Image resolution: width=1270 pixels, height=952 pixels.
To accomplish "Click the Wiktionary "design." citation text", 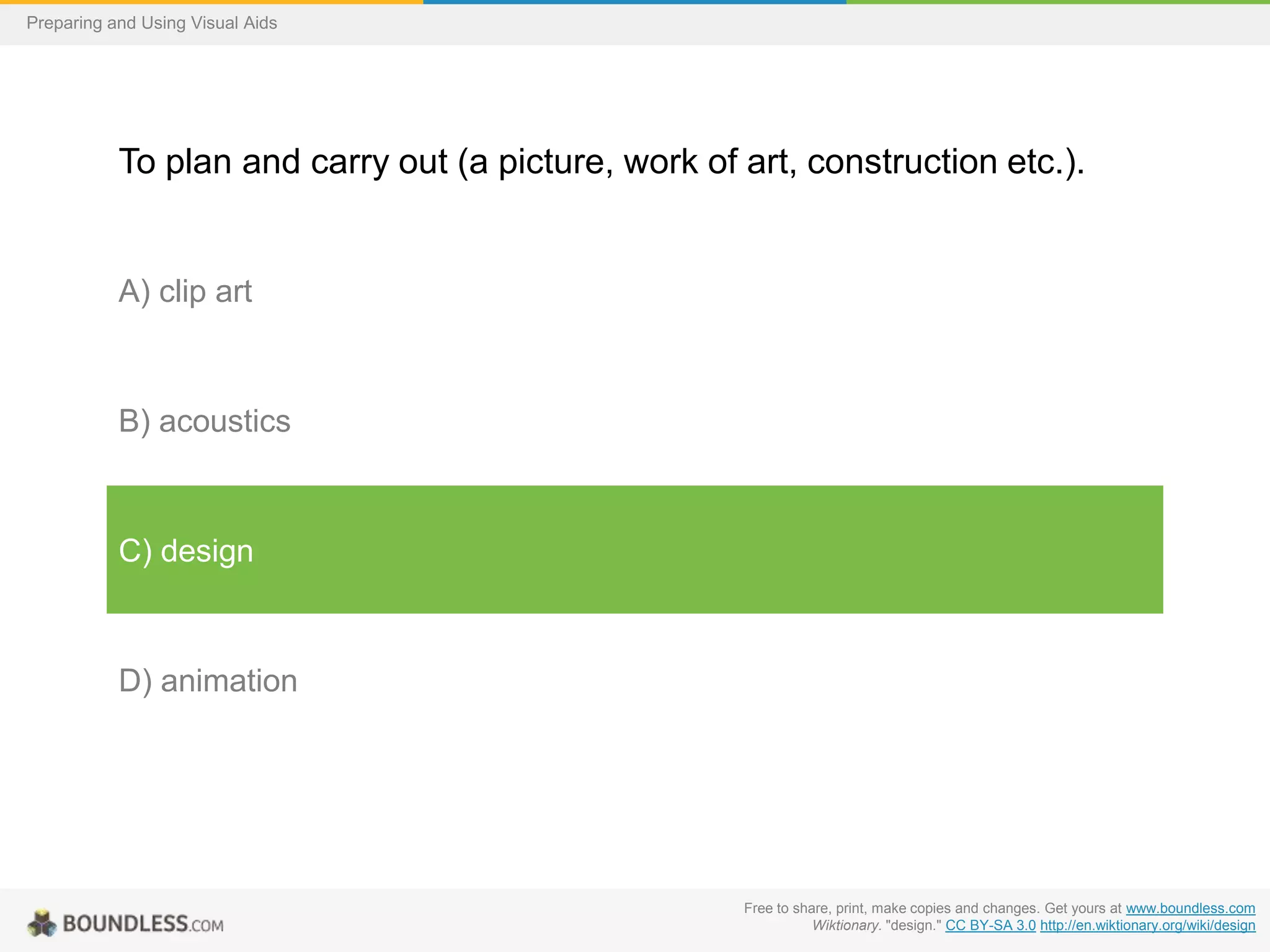I will pos(877,925).
